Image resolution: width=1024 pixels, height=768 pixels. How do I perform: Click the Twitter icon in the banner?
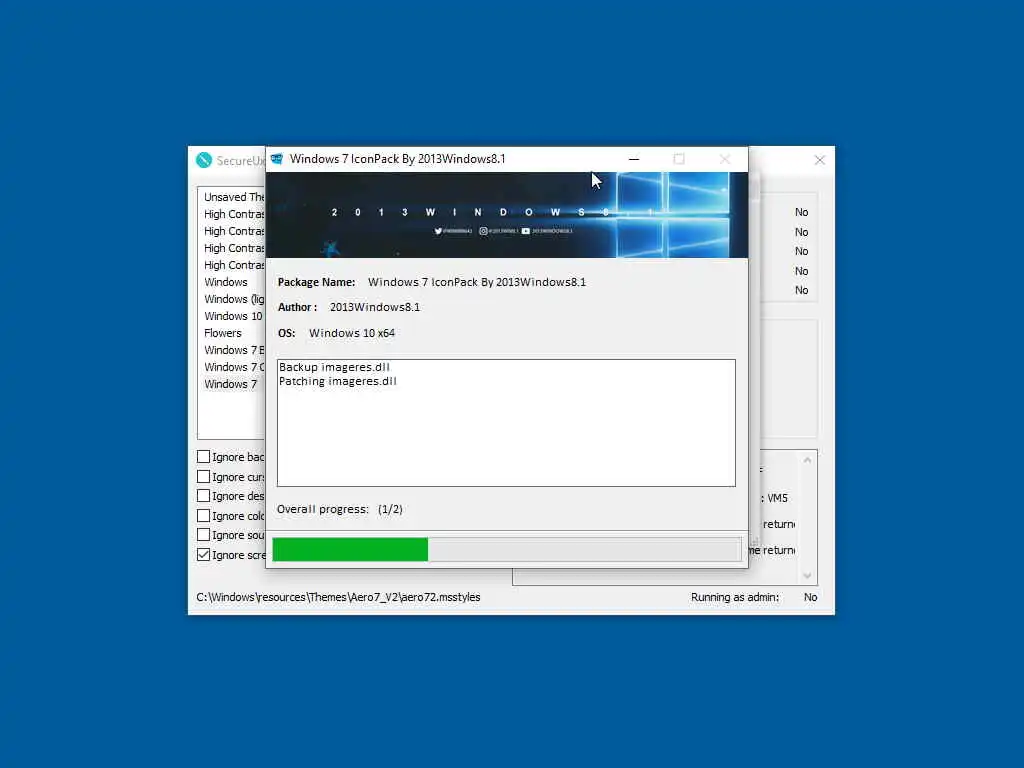tap(438, 231)
